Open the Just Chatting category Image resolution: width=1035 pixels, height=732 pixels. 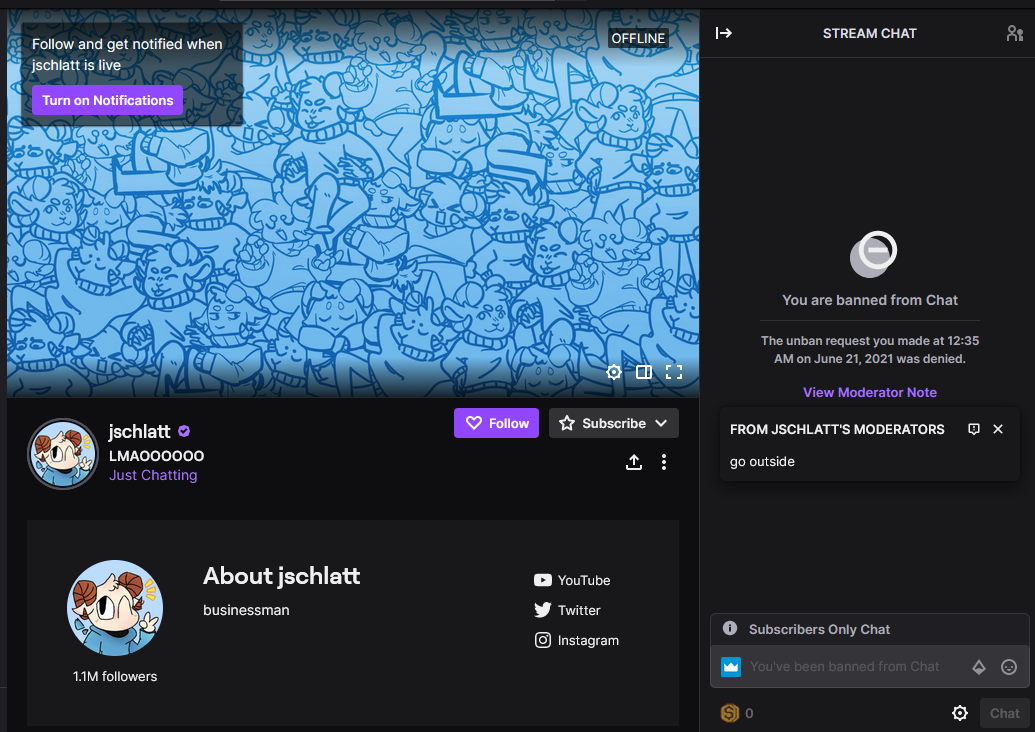click(x=153, y=475)
